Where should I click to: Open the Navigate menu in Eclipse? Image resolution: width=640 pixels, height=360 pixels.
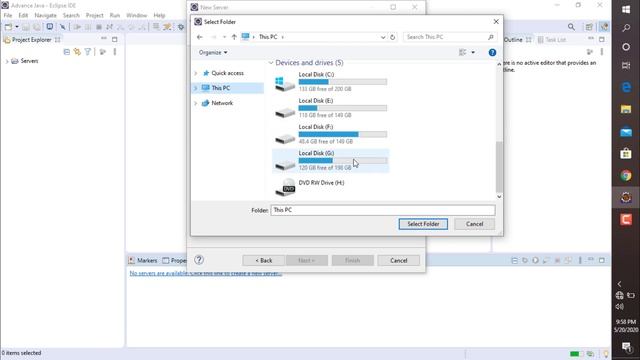tap(45, 15)
